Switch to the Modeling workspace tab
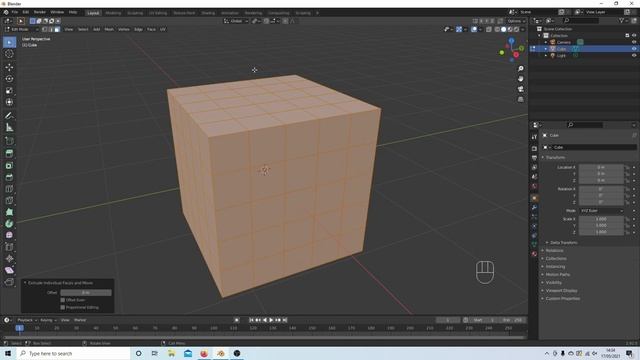Screen dimensions: 640x360 tap(113, 13)
